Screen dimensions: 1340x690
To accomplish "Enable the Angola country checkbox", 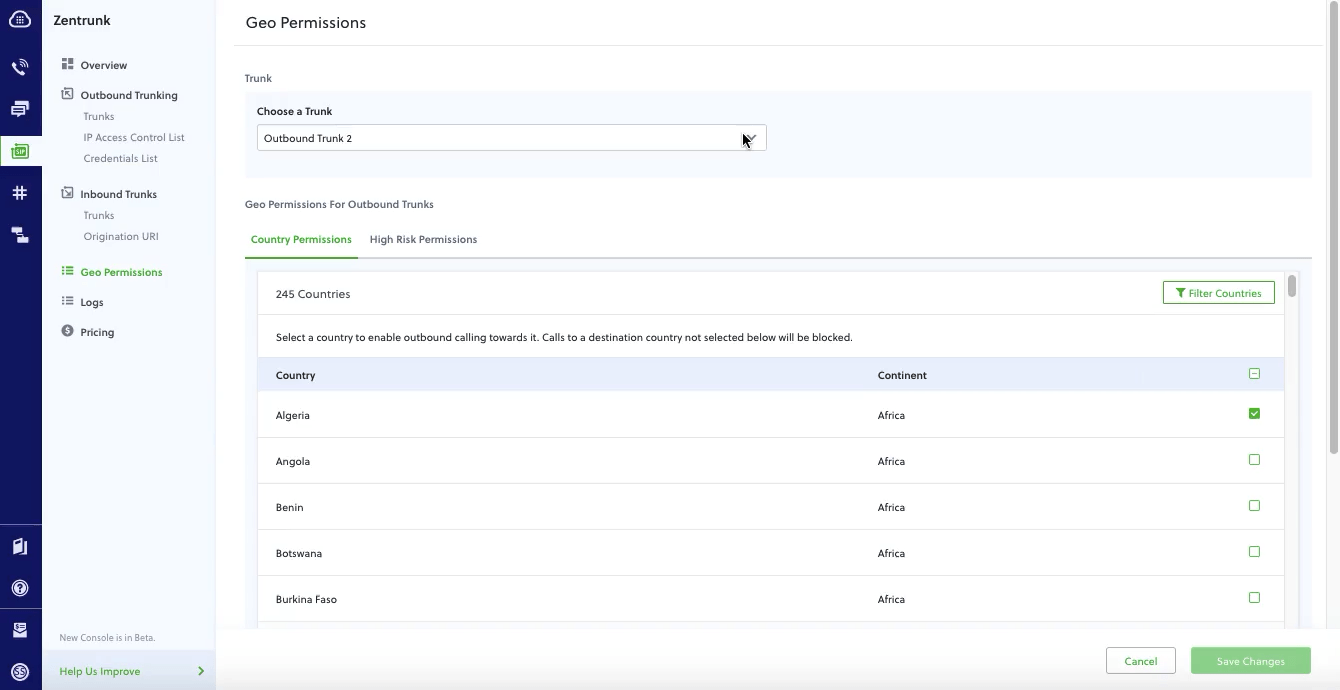I will [1254, 459].
